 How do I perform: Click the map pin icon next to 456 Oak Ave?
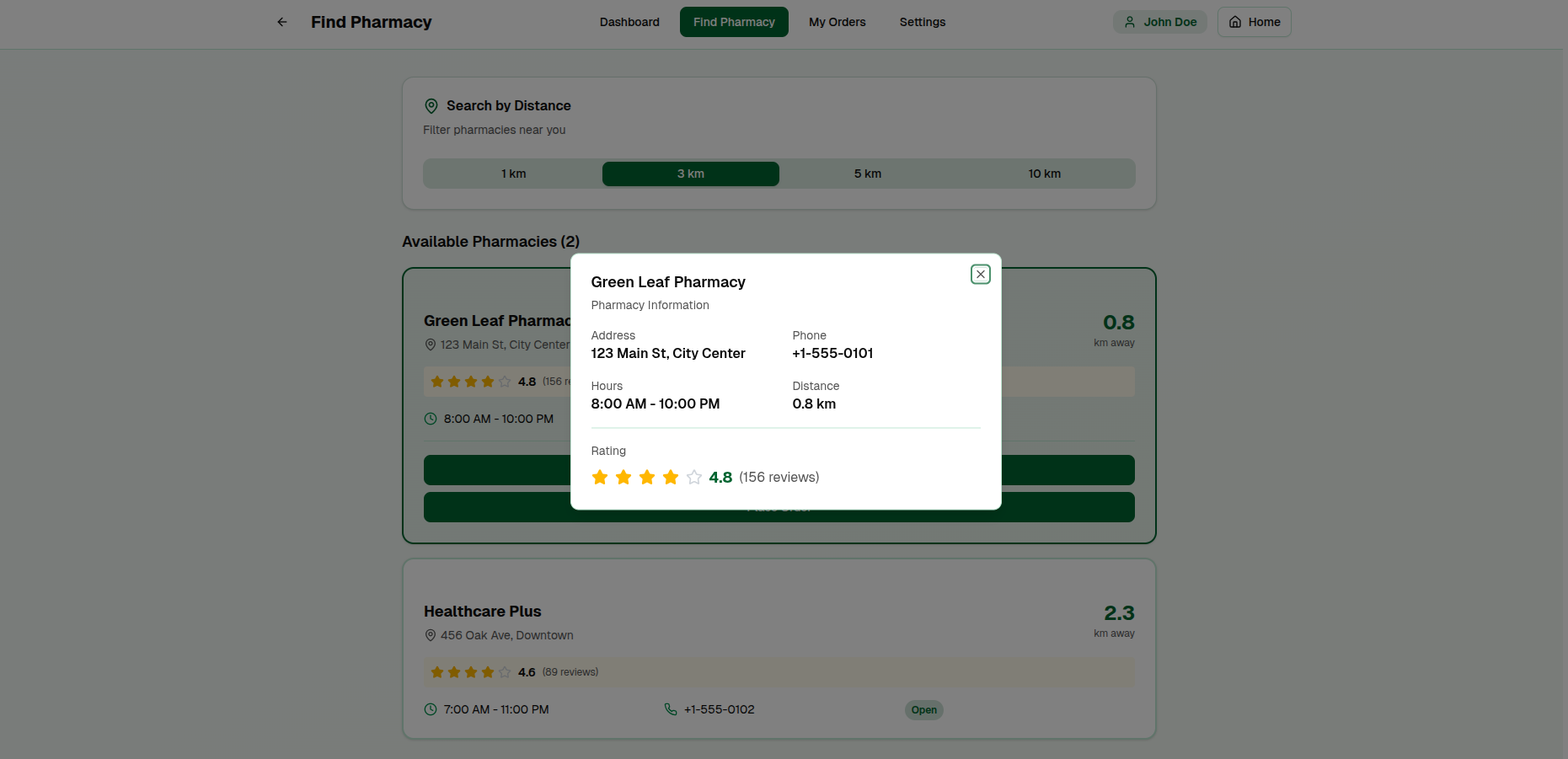pyautogui.click(x=431, y=635)
